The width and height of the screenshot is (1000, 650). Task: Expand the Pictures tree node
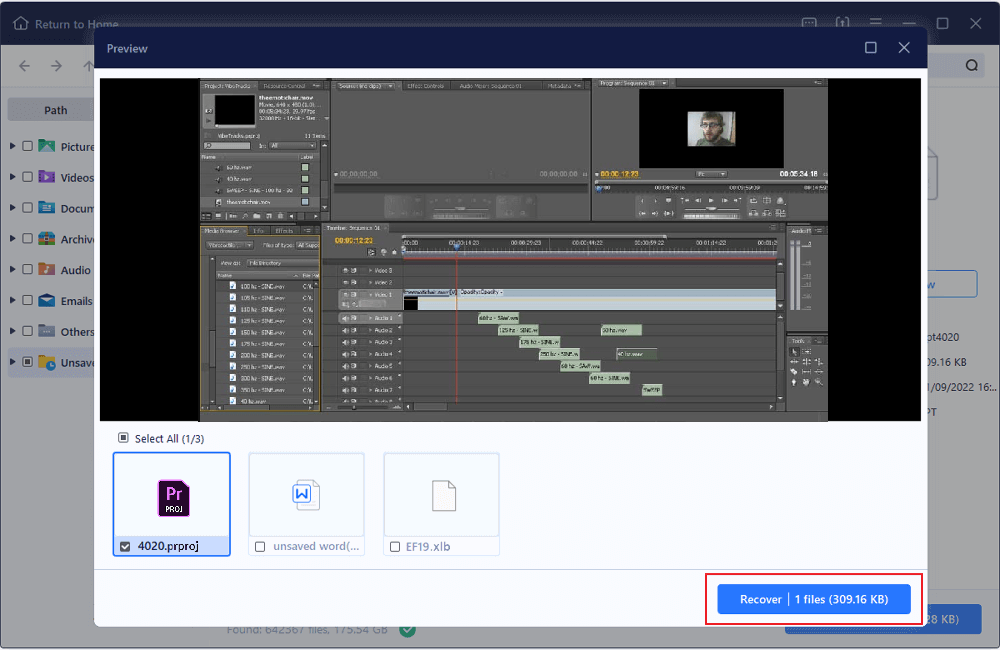tap(12, 147)
